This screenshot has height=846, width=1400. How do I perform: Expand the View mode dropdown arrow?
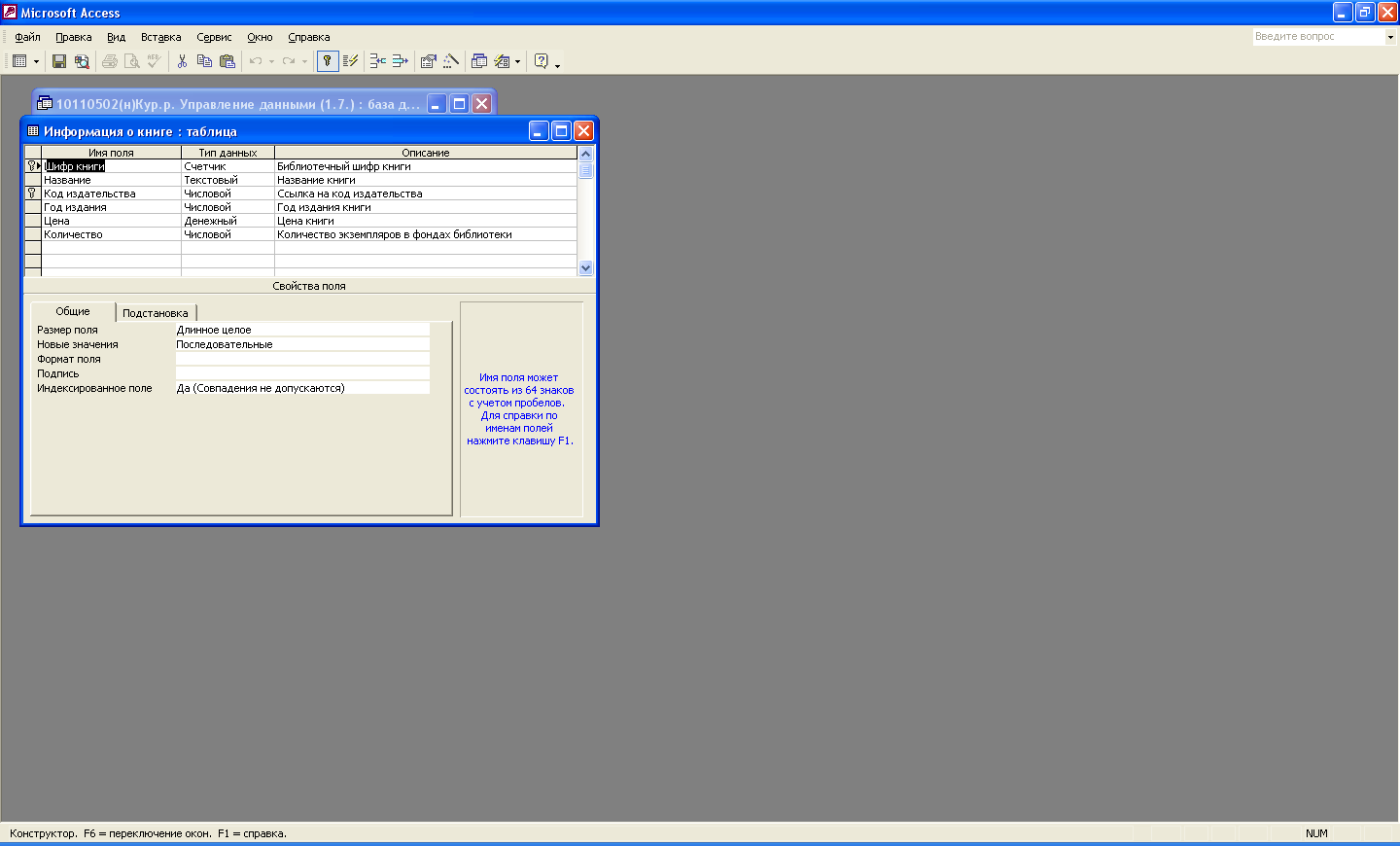tap(36, 61)
